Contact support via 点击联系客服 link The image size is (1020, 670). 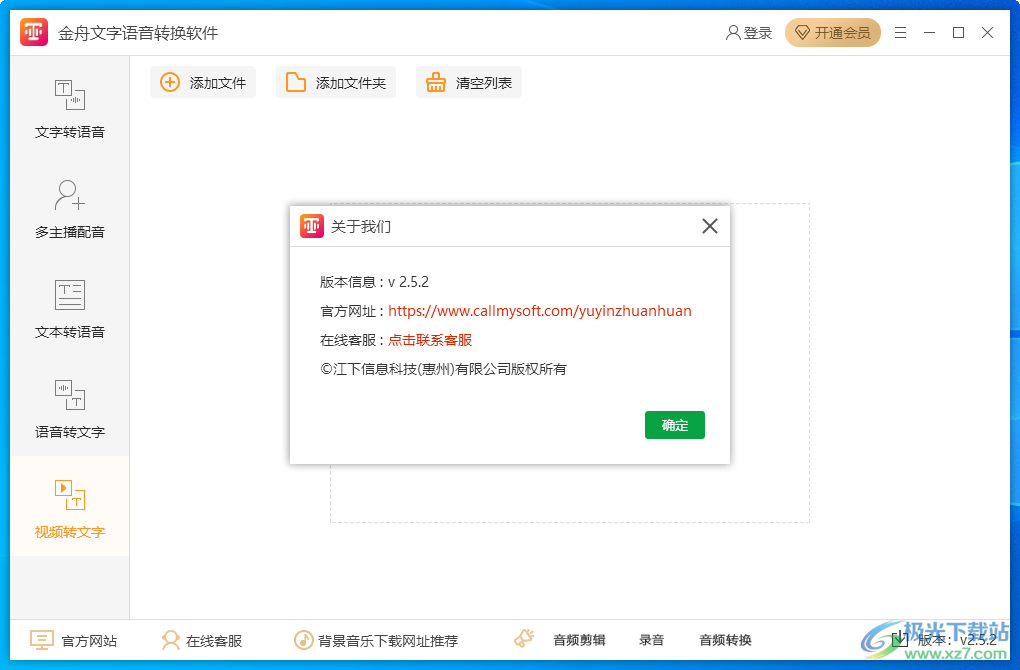point(430,339)
